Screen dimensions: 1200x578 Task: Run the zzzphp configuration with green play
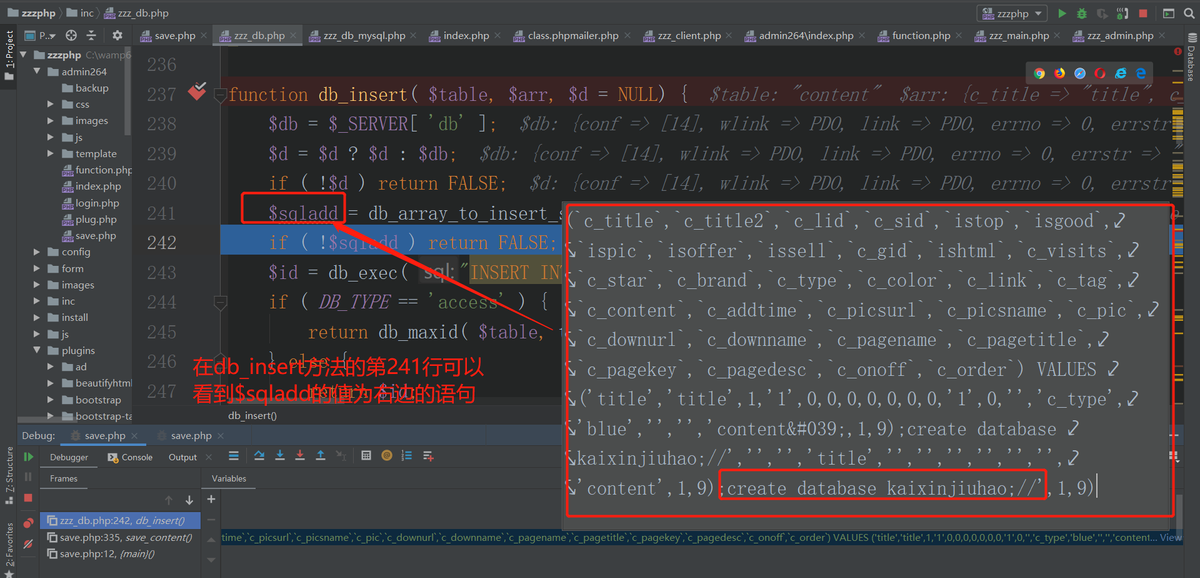(1062, 13)
